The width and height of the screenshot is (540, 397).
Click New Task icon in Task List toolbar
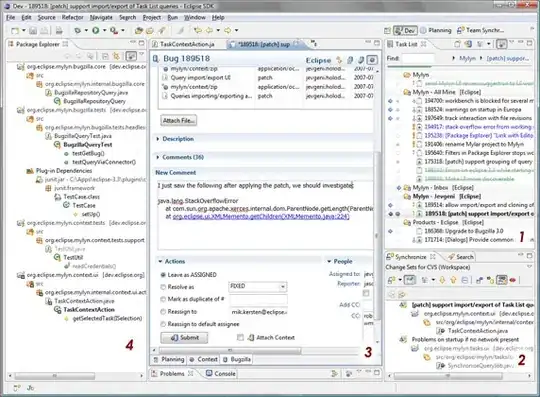click(457, 44)
